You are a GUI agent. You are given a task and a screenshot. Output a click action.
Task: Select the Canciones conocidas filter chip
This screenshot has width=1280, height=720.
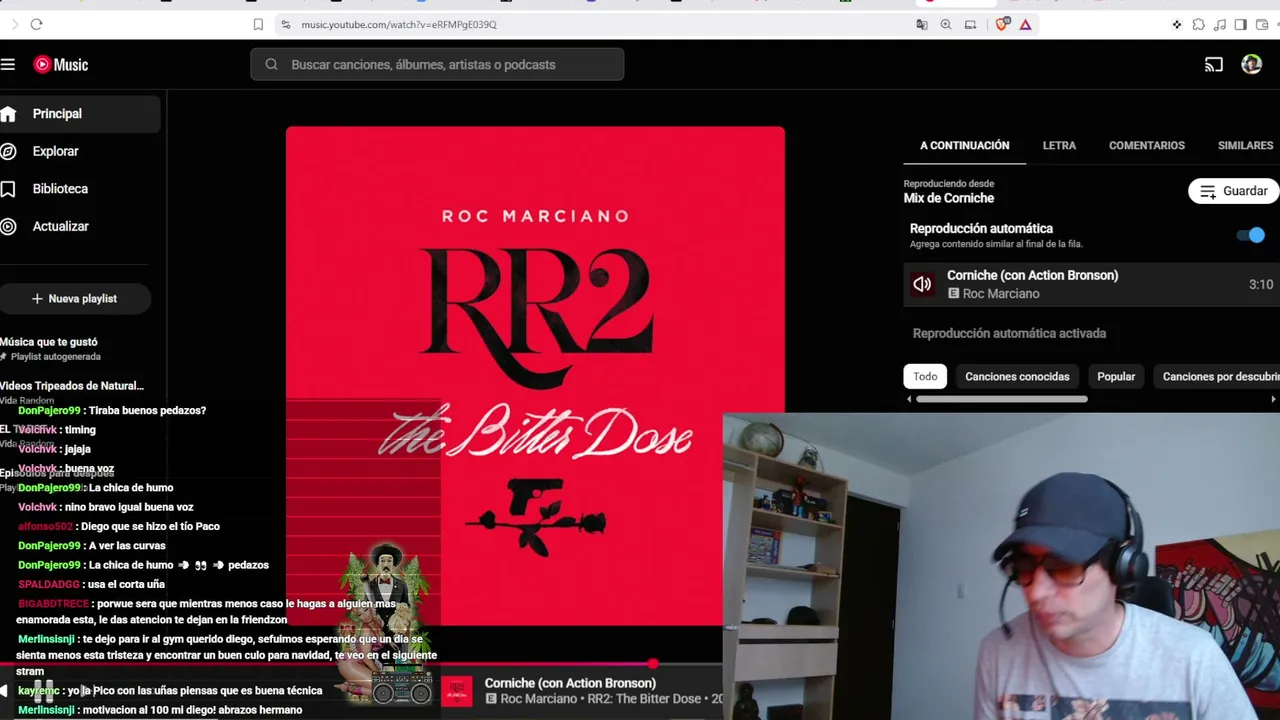click(x=1017, y=376)
